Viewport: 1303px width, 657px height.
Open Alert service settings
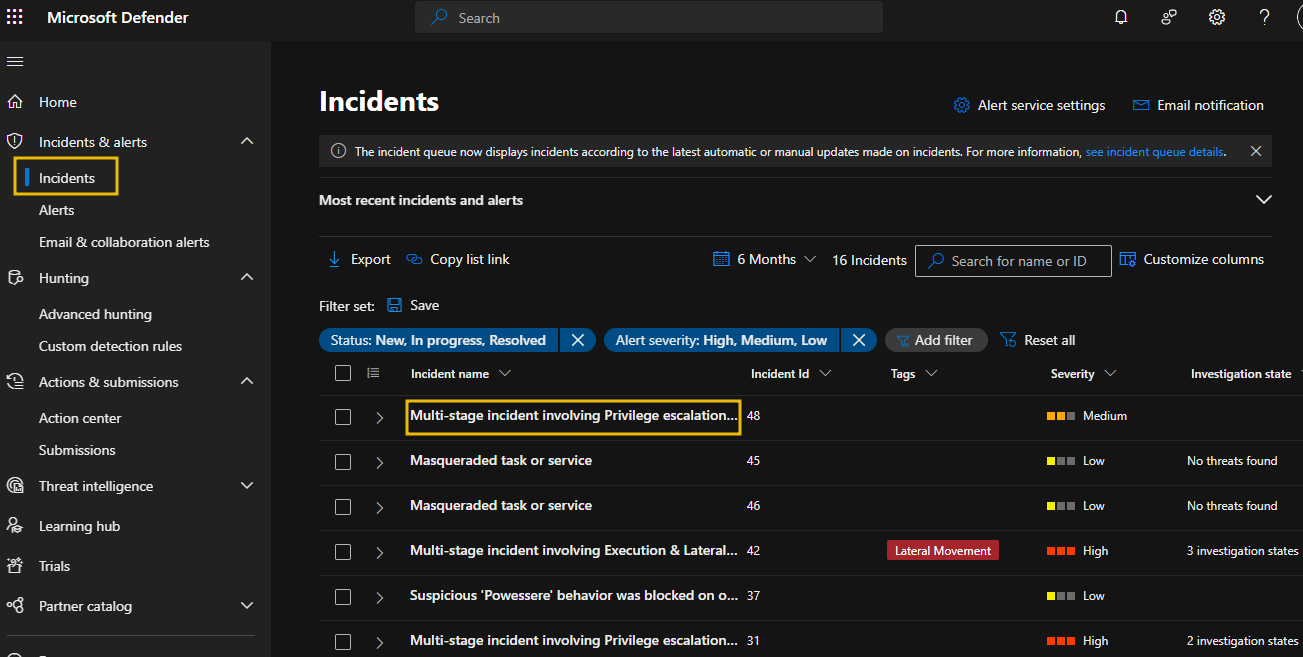point(1030,105)
